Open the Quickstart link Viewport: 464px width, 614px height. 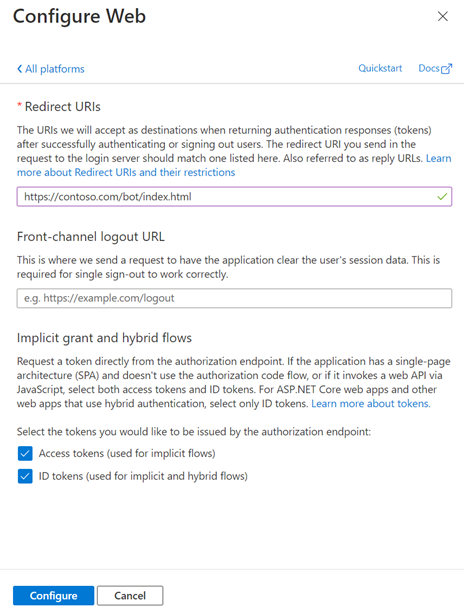[380, 68]
